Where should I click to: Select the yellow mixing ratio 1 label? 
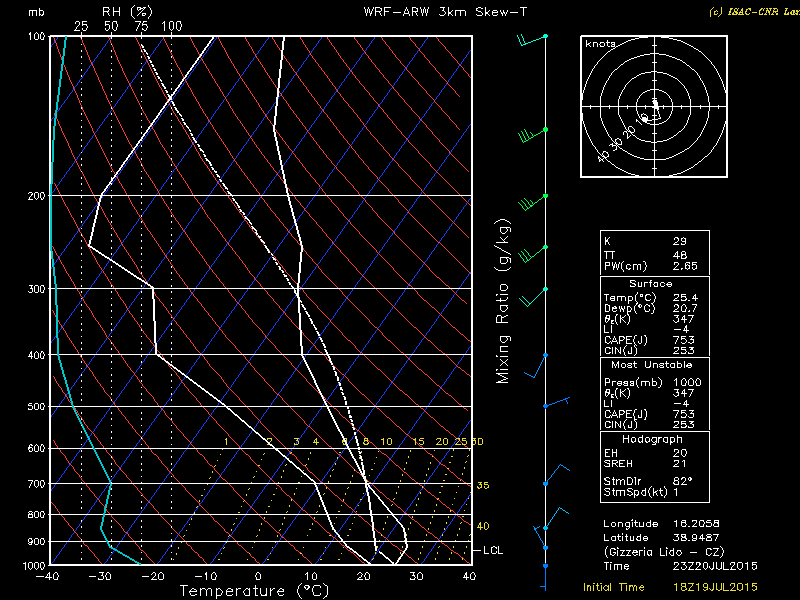click(226, 441)
